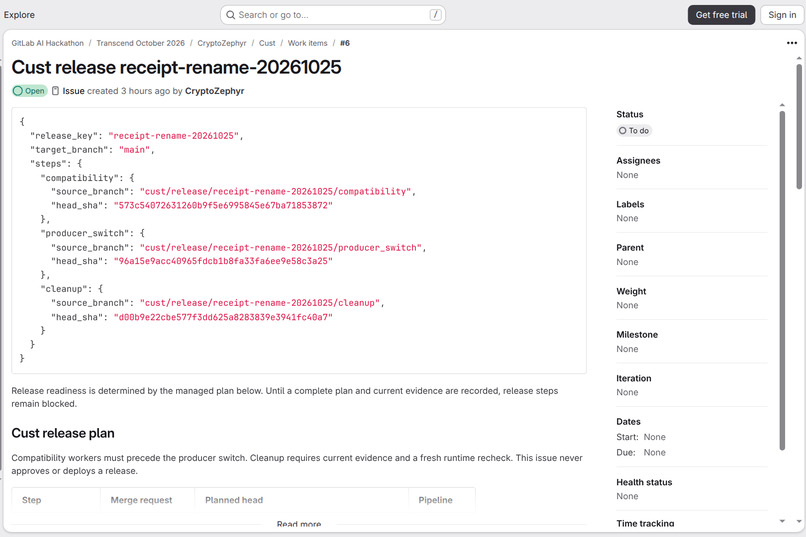Click the magnifier icon in the search bar
Image resolution: width=806 pixels, height=537 pixels.
231,15
